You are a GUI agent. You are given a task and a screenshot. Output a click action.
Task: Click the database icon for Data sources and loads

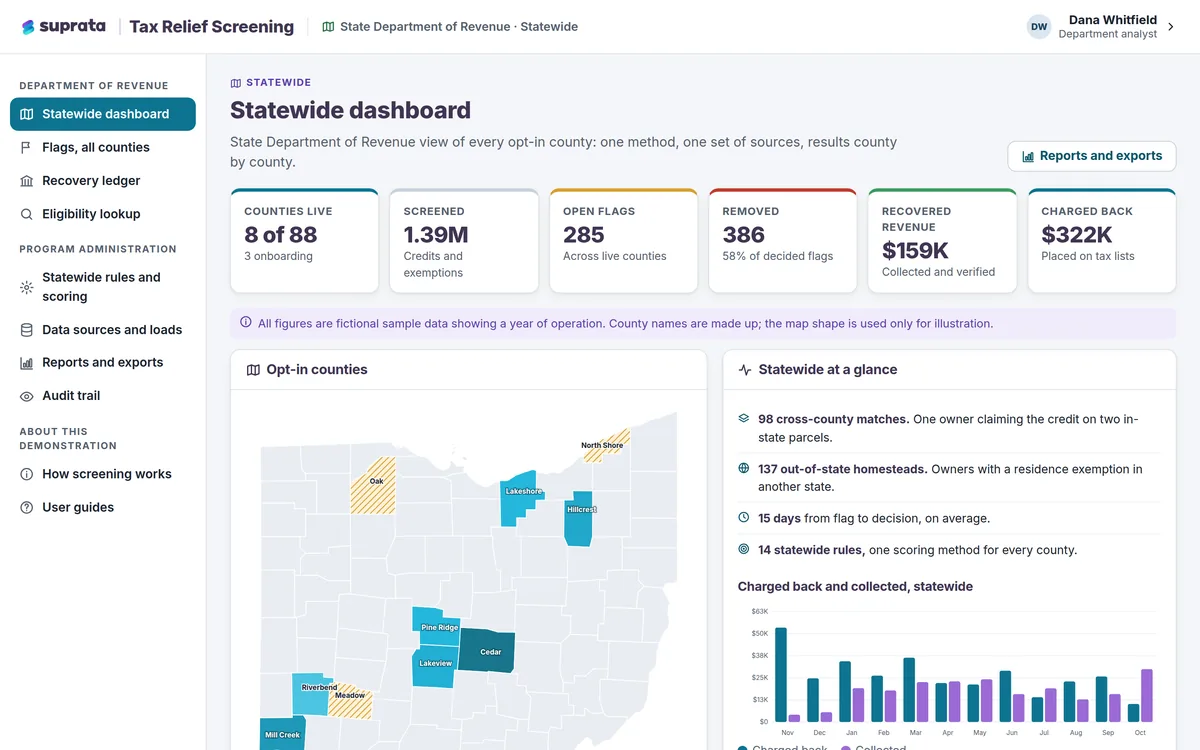(x=27, y=330)
